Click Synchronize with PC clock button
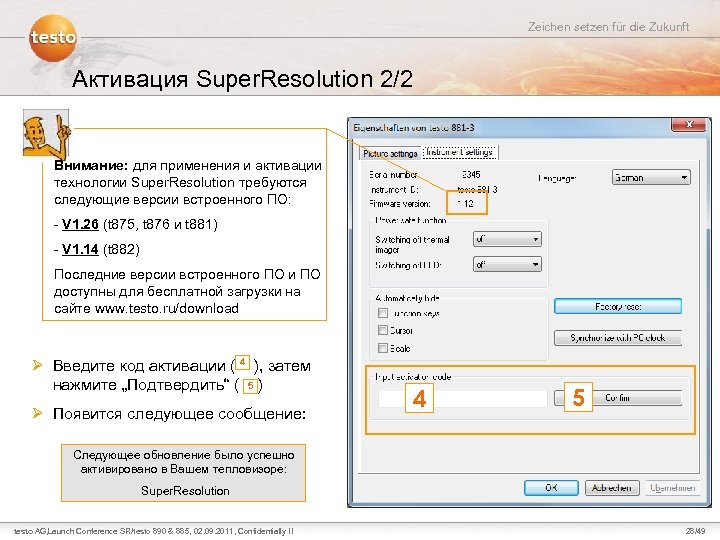Viewport: 720px width, 540px height. (618, 338)
